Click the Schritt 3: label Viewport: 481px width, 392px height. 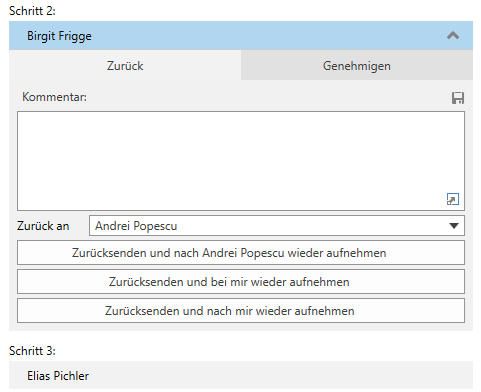click(32, 351)
